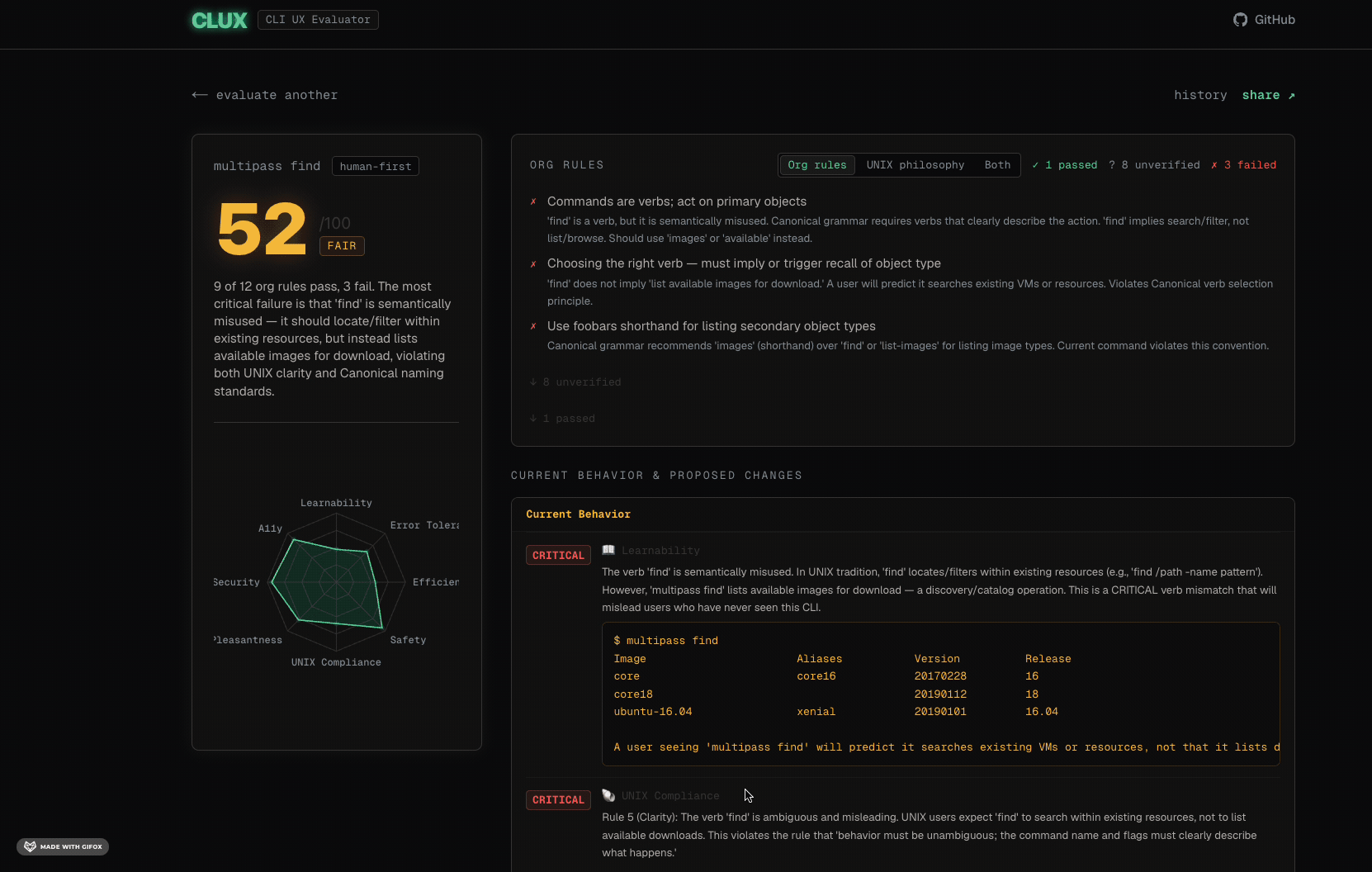Click the core16 alias in output
1372x872 pixels.
tap(816, 676)
